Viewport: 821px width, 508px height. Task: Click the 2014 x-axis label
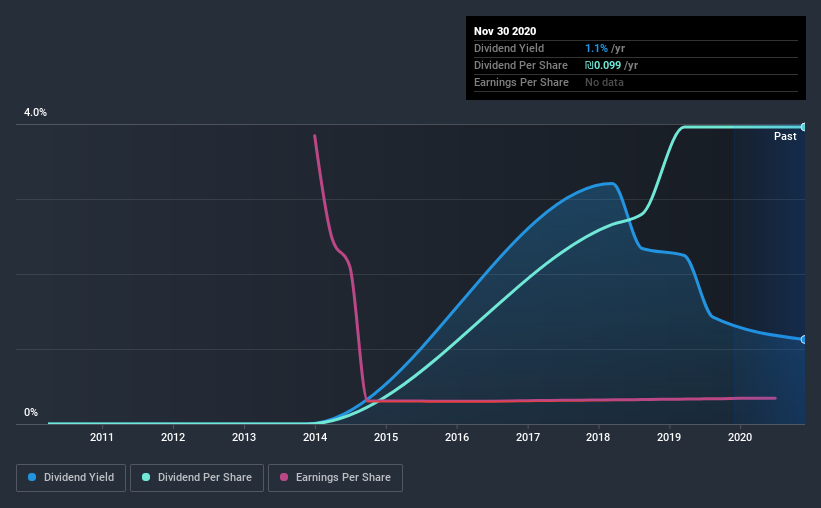coord(315,437)
